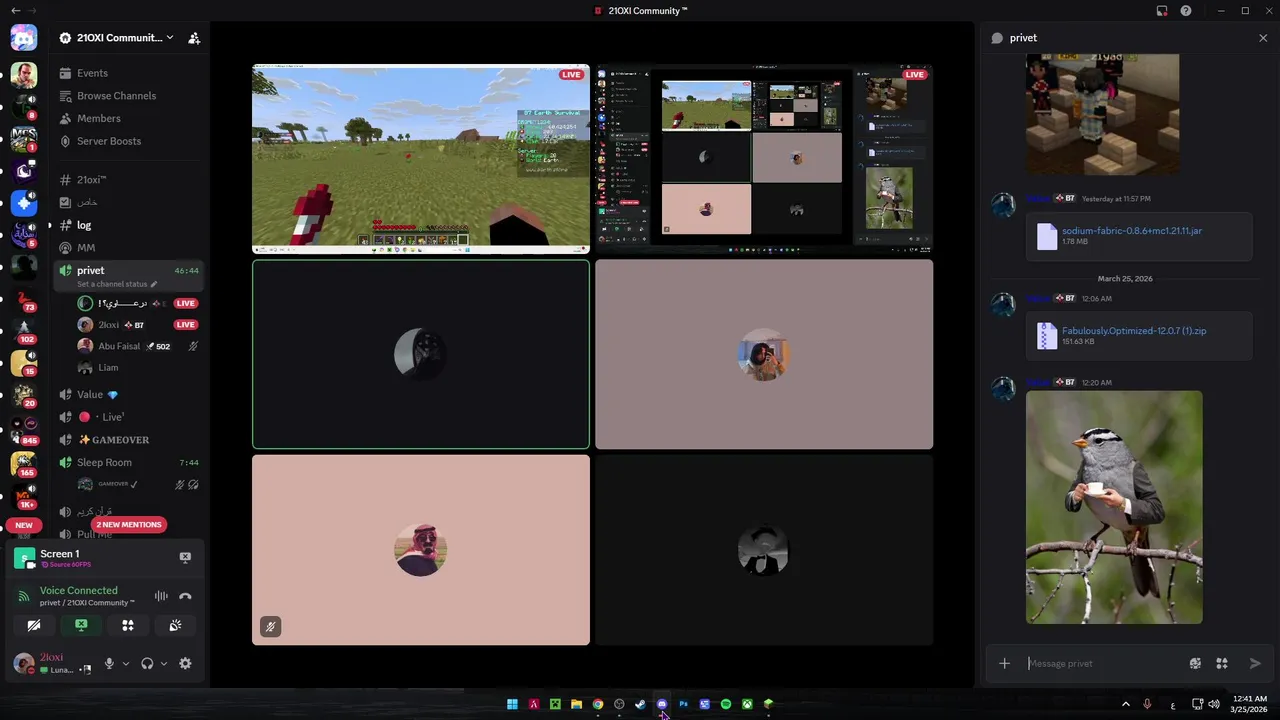Open Discord inbox icon in title bar
Viewport: 1280px width, 720px height.
[1162, 11]
